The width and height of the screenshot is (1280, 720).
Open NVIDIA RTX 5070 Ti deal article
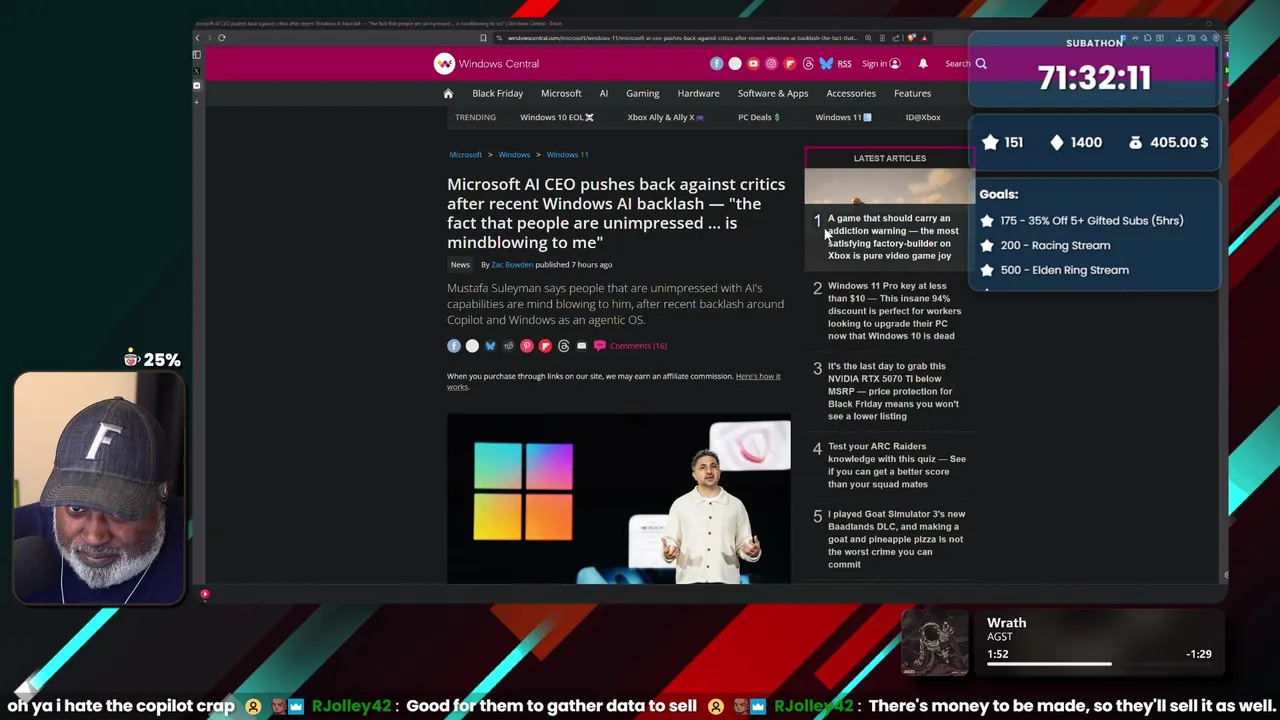coord(893,391)
